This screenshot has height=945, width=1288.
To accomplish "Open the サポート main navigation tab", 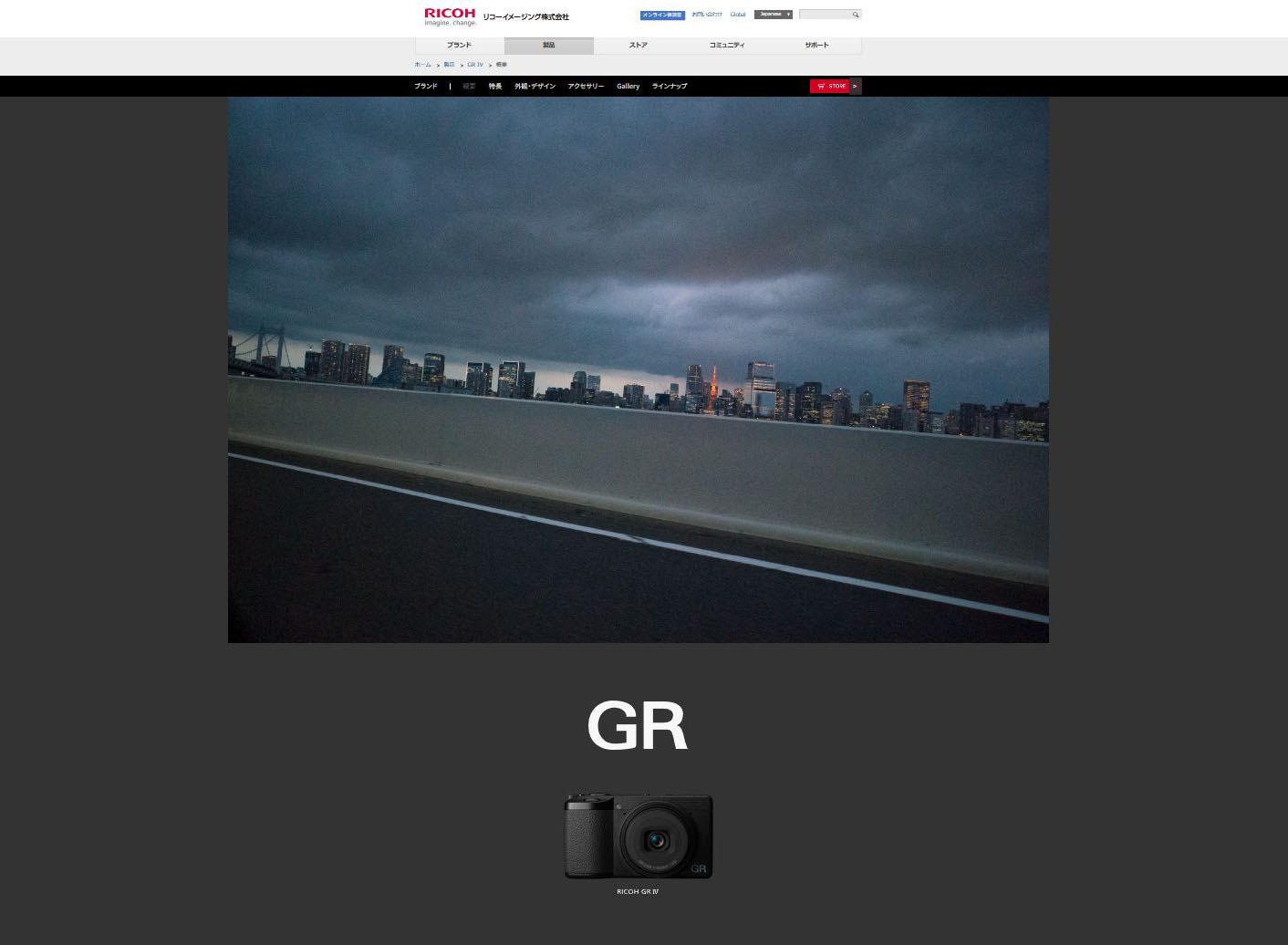I will pos(816,46).
